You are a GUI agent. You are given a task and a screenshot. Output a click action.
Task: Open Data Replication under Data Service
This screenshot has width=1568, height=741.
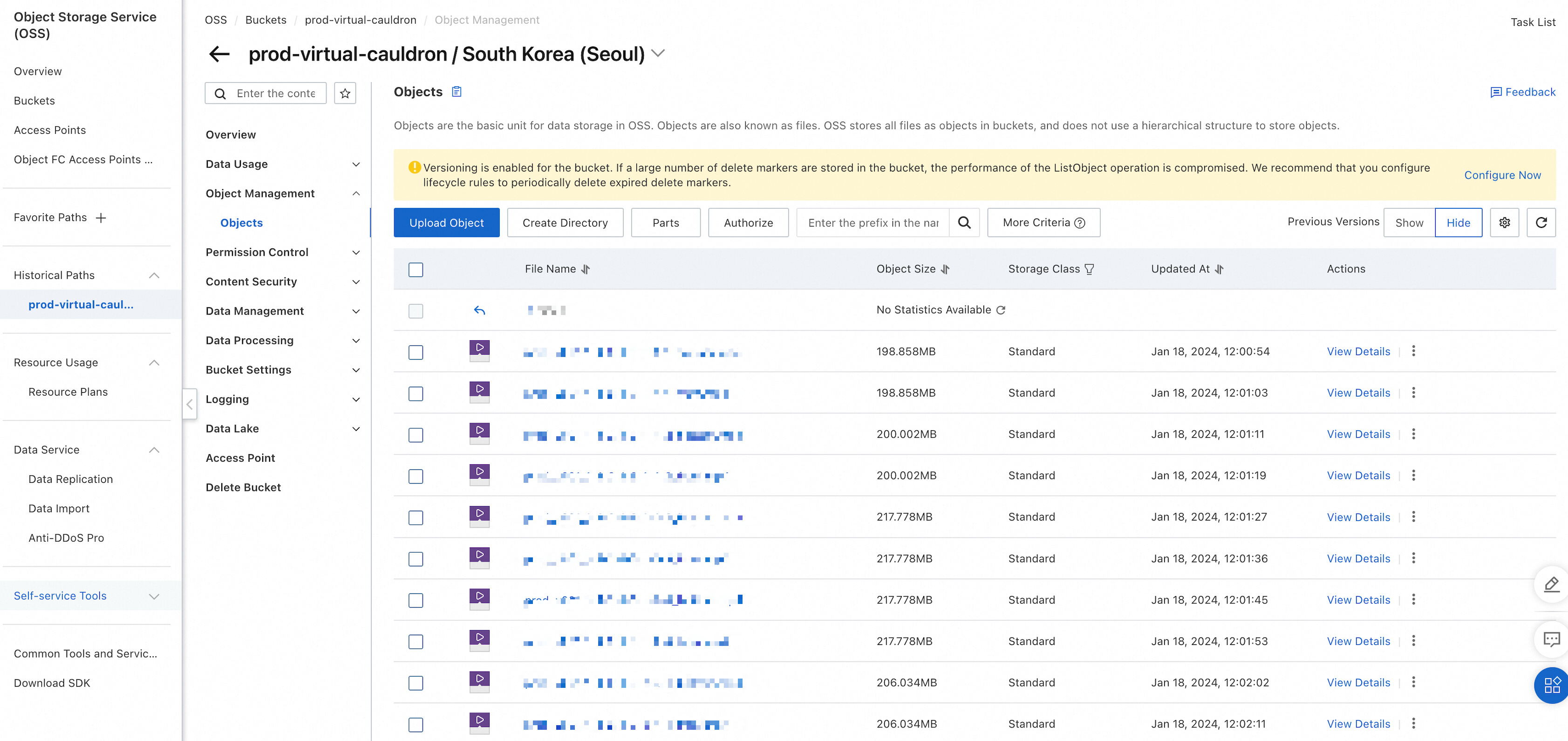pos(71,479)
